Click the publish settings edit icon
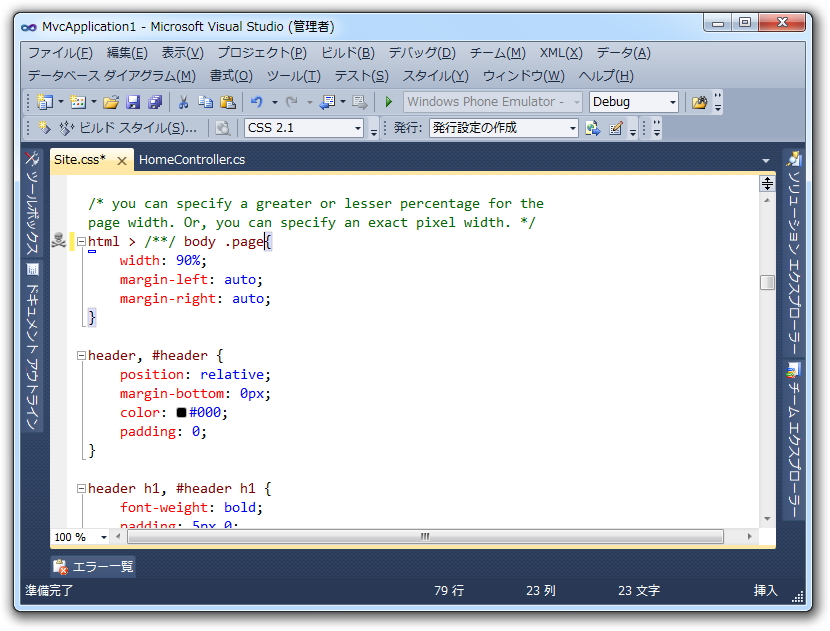830x631 pixels. pos(616,128)
